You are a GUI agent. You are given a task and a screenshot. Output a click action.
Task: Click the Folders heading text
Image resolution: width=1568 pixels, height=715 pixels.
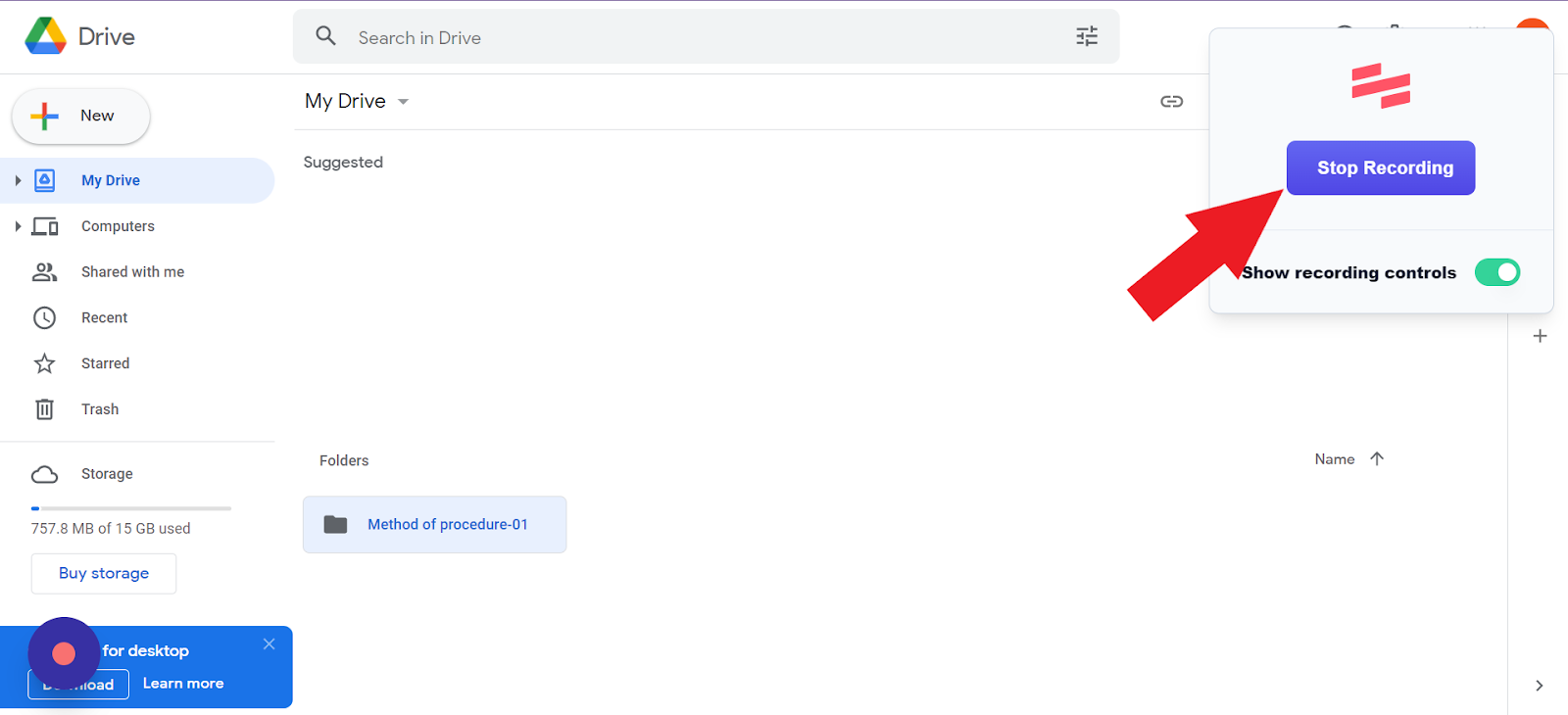point(344,460)
